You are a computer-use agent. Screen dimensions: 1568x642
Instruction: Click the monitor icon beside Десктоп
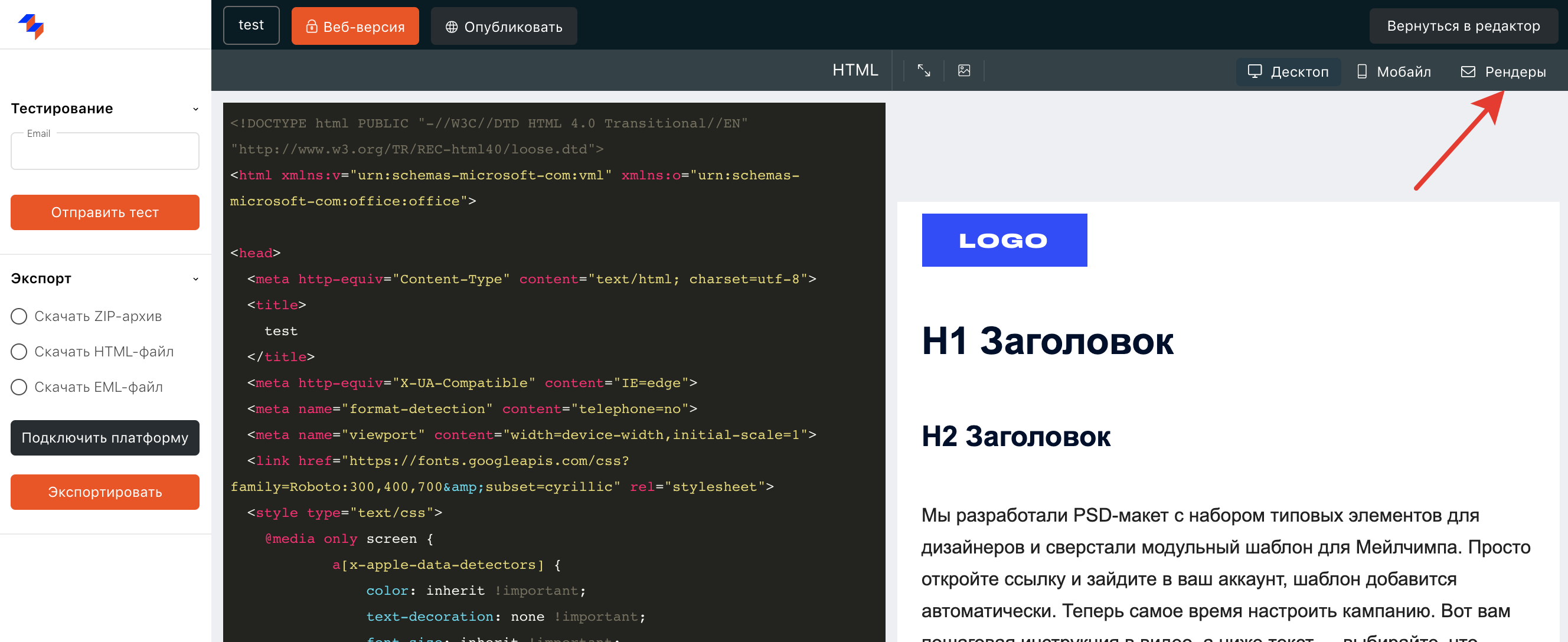pyautogui.click(x=1254, y=71)
